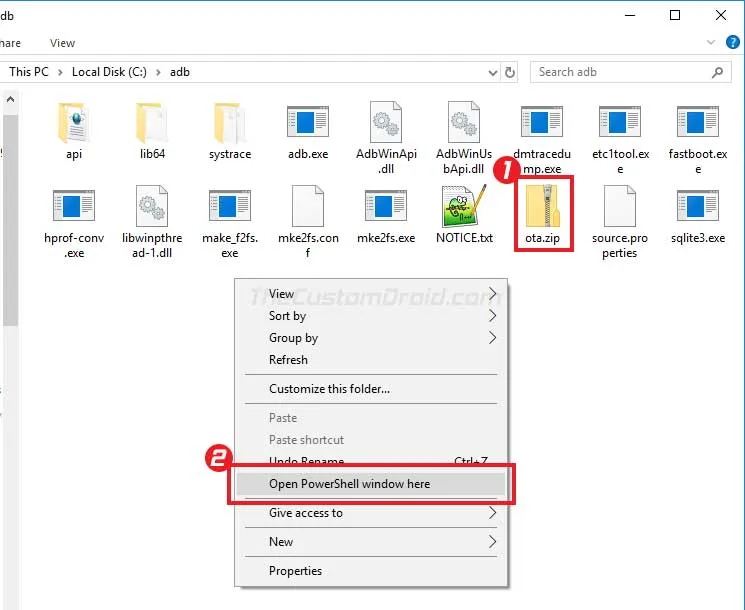Viewport: 745px width, 610px height.
Task: Select the NOTICE.txt file icon
Action: tap(464, 206)
